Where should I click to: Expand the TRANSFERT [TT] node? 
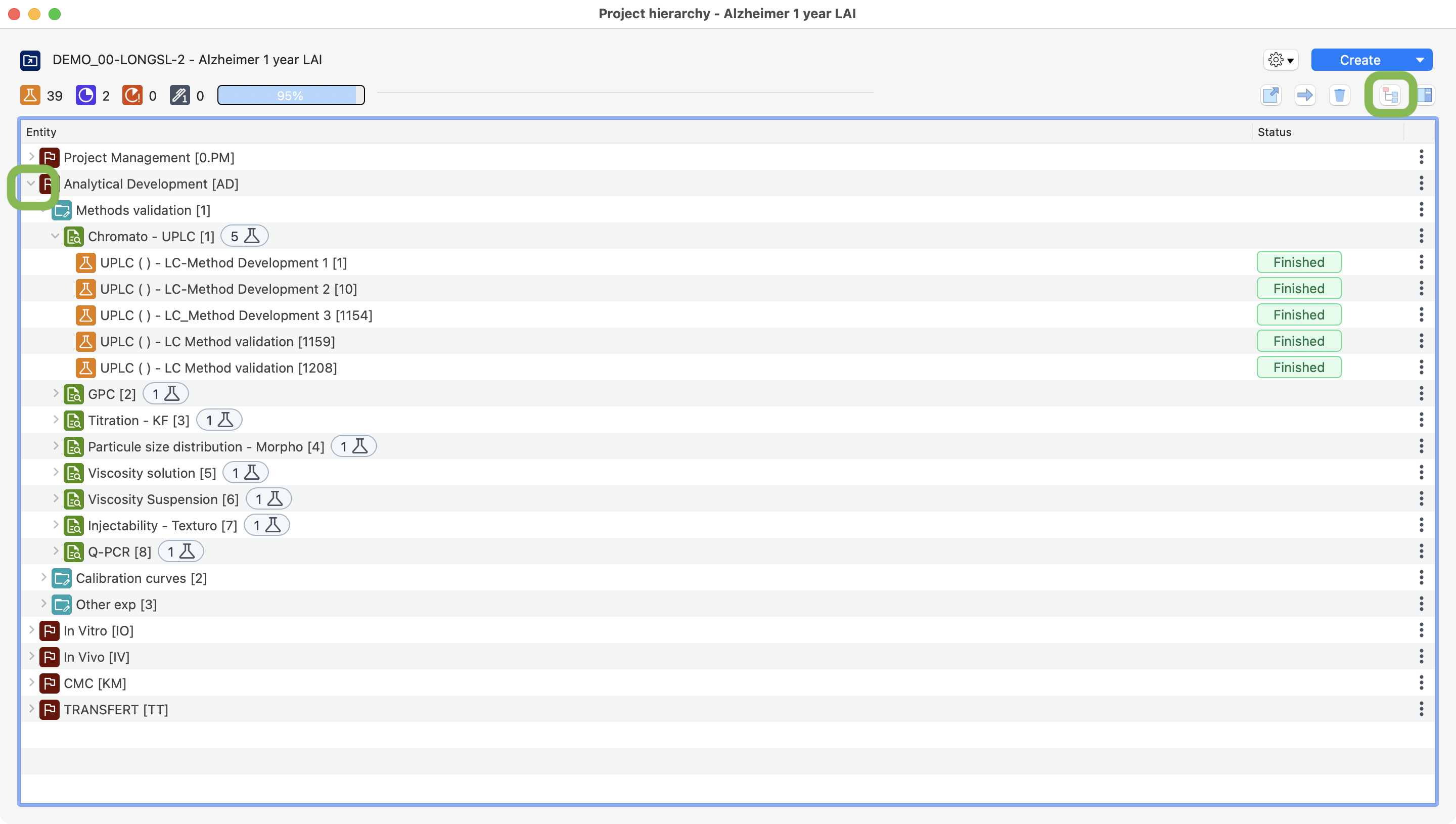[x=32, y=709]
